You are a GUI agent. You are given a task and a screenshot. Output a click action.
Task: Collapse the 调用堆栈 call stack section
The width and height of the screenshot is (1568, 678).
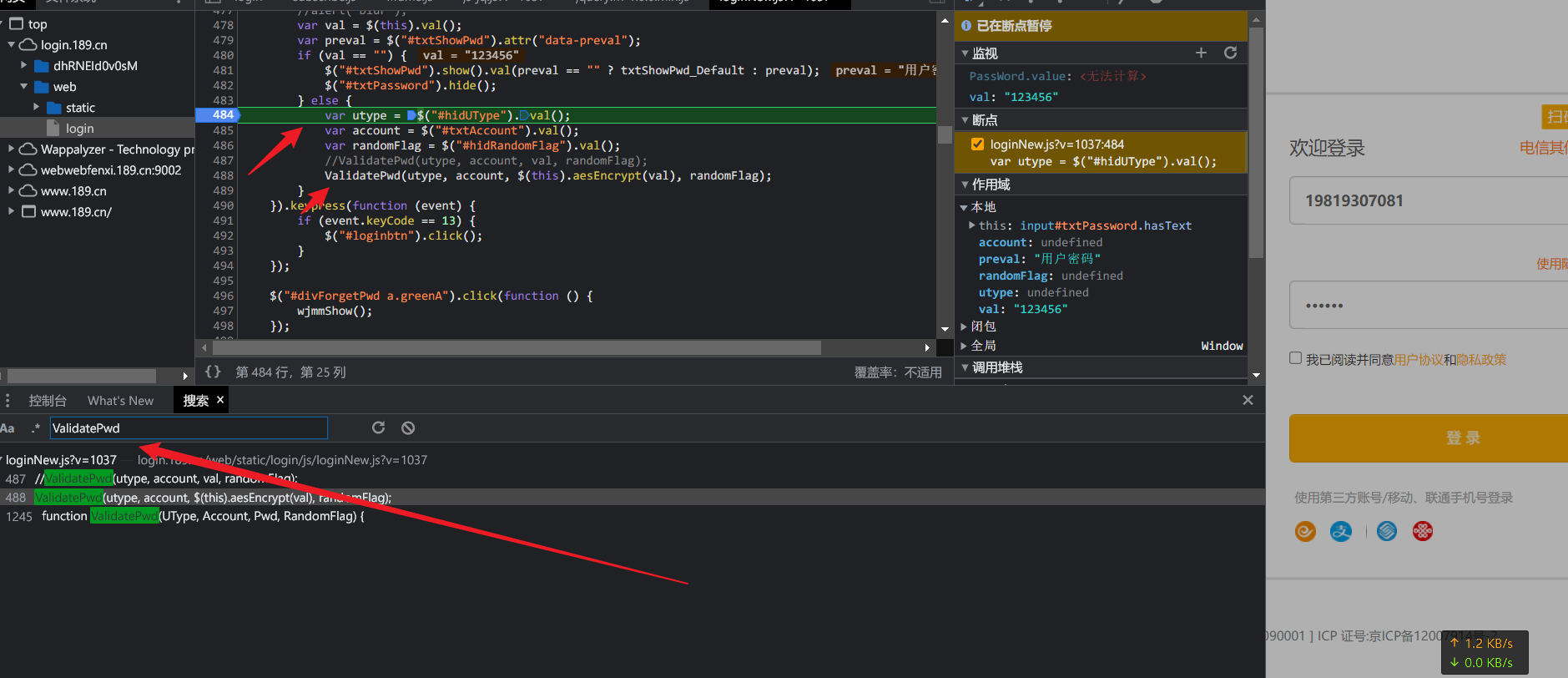[966, 367]
